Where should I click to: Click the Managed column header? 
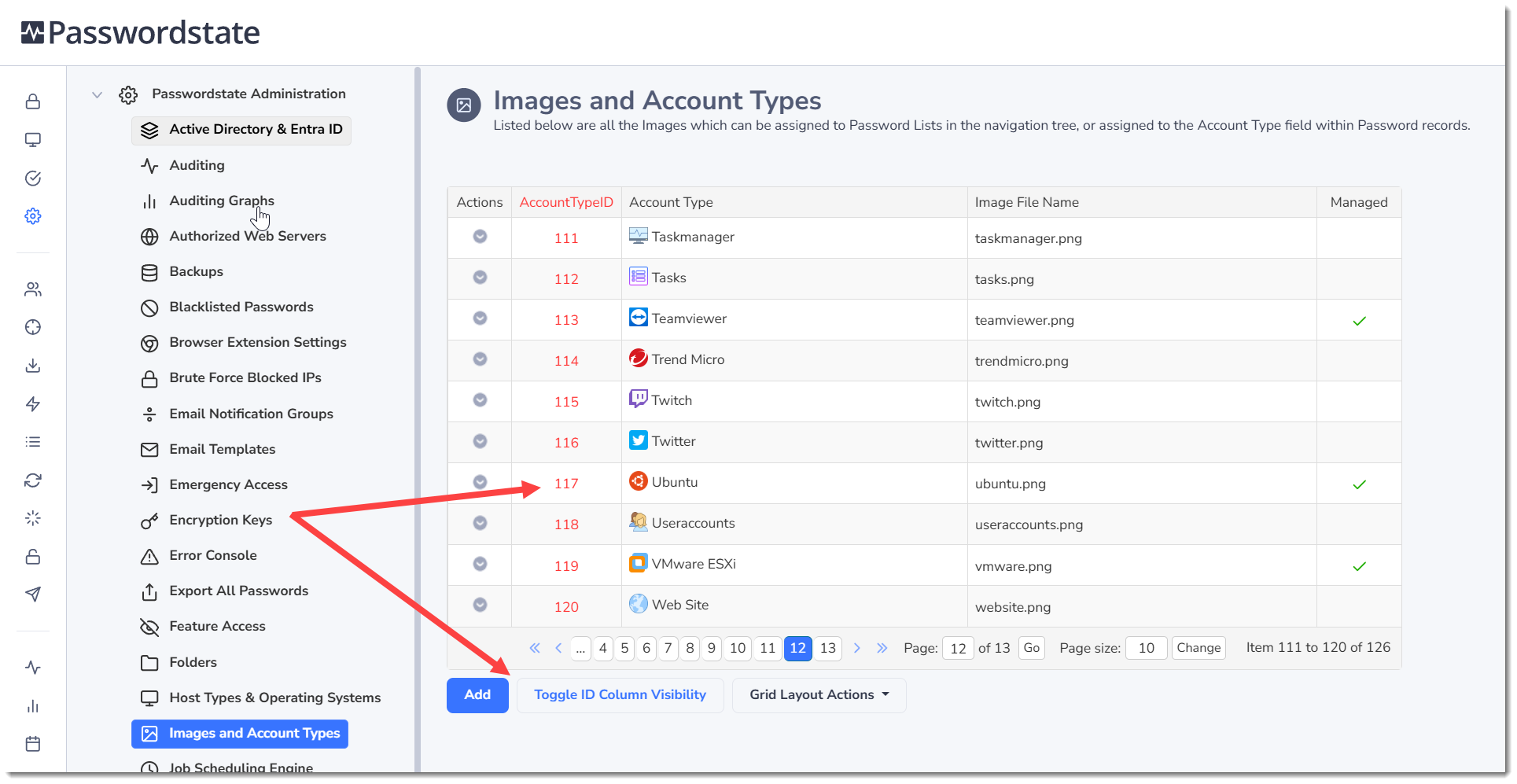click(1359, 202)
